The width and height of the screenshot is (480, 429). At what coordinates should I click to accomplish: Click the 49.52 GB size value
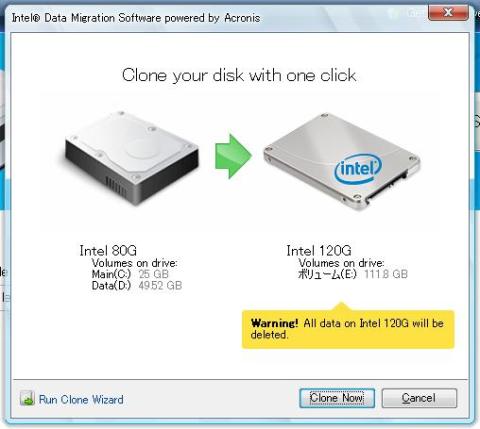point(160,285)
